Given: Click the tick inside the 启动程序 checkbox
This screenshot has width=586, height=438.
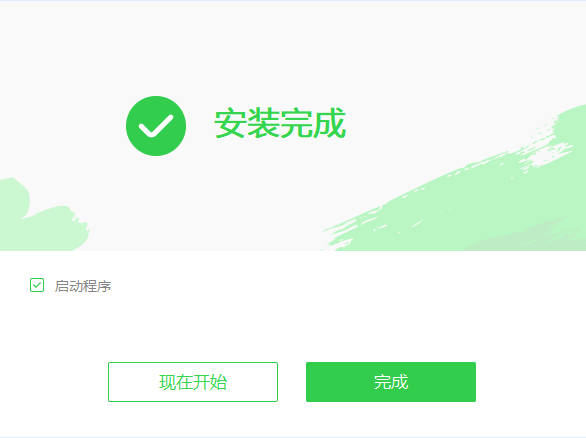Looking at the screenshot, I should coord(37,285).
